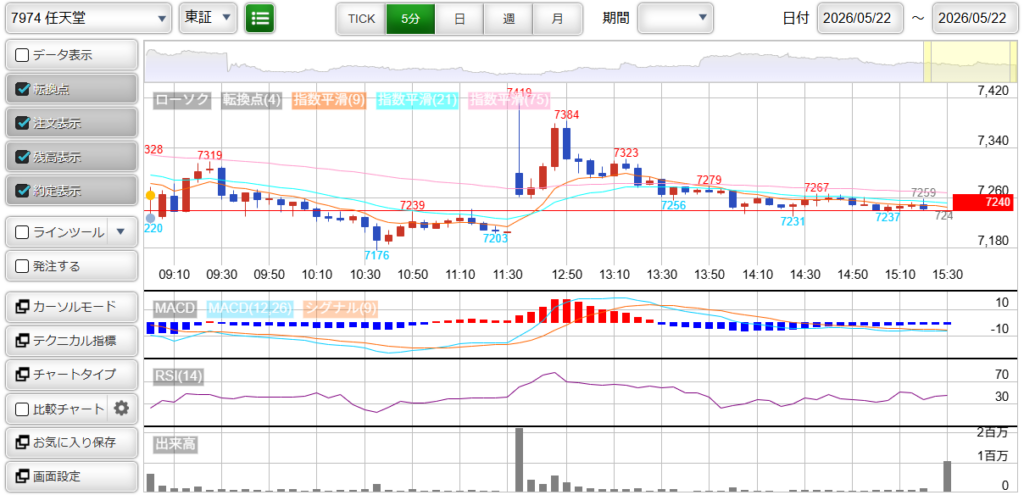Click the お気に入り保存 window icon

coord(22,442)
